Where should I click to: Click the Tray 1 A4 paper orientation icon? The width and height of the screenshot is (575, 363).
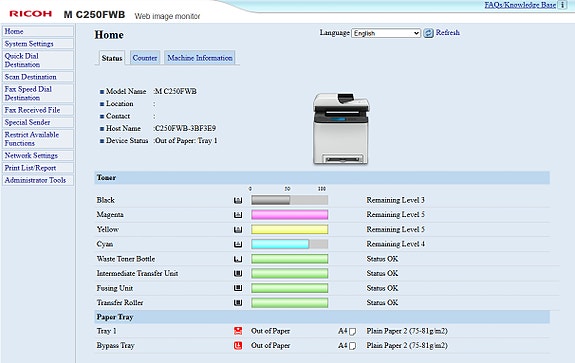(352, 331)
